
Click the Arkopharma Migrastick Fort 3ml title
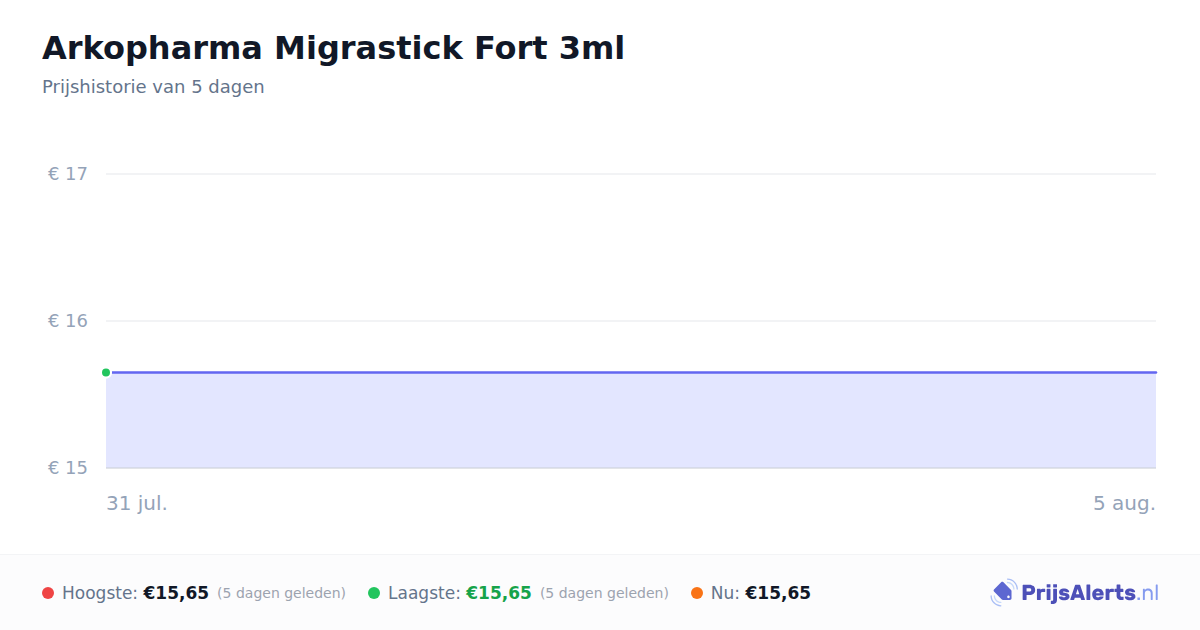click(333, 48)
